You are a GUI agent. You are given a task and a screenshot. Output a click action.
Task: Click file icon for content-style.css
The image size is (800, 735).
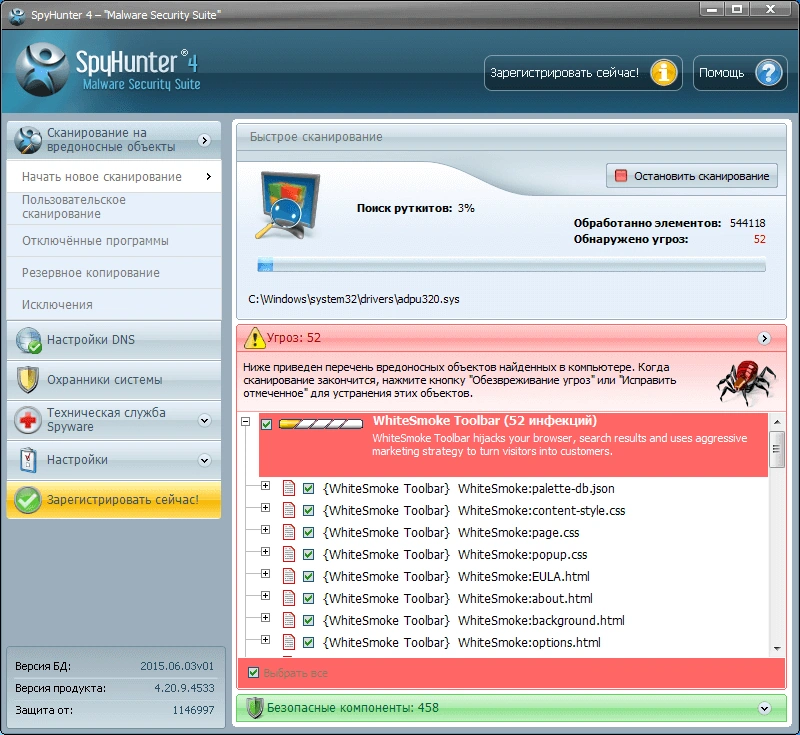[x=289, y=510]
